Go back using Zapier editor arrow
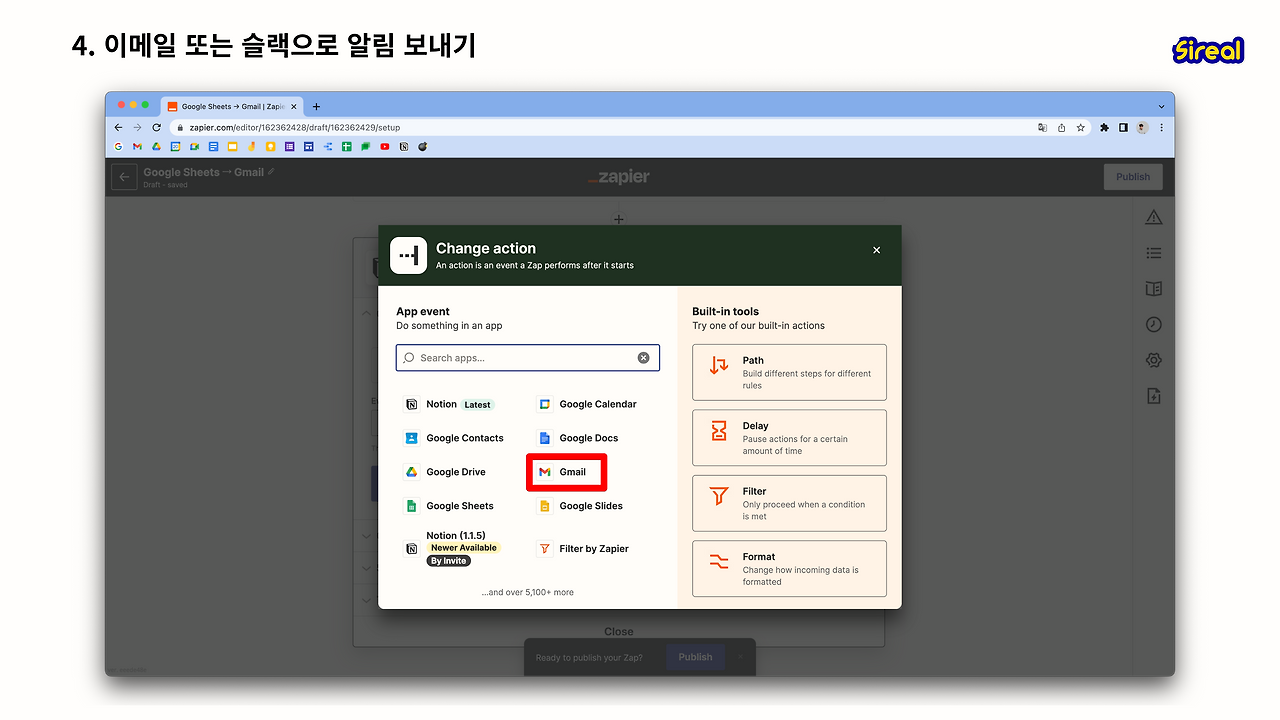Viewport: 1280px width, 720px height. coord(124,177)
